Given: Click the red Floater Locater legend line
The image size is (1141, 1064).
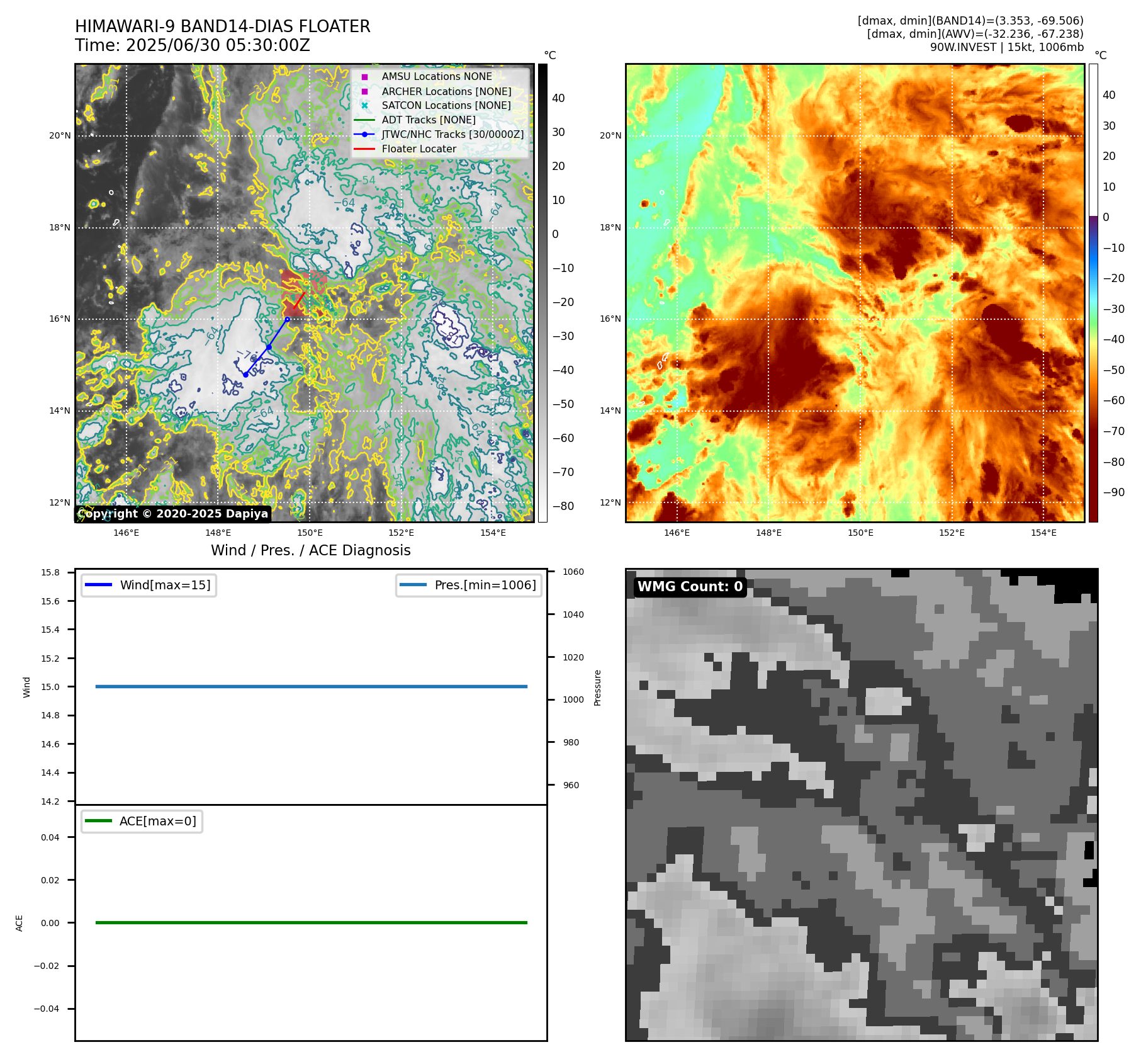Looking at the screenshot, I should coord(364,149).
